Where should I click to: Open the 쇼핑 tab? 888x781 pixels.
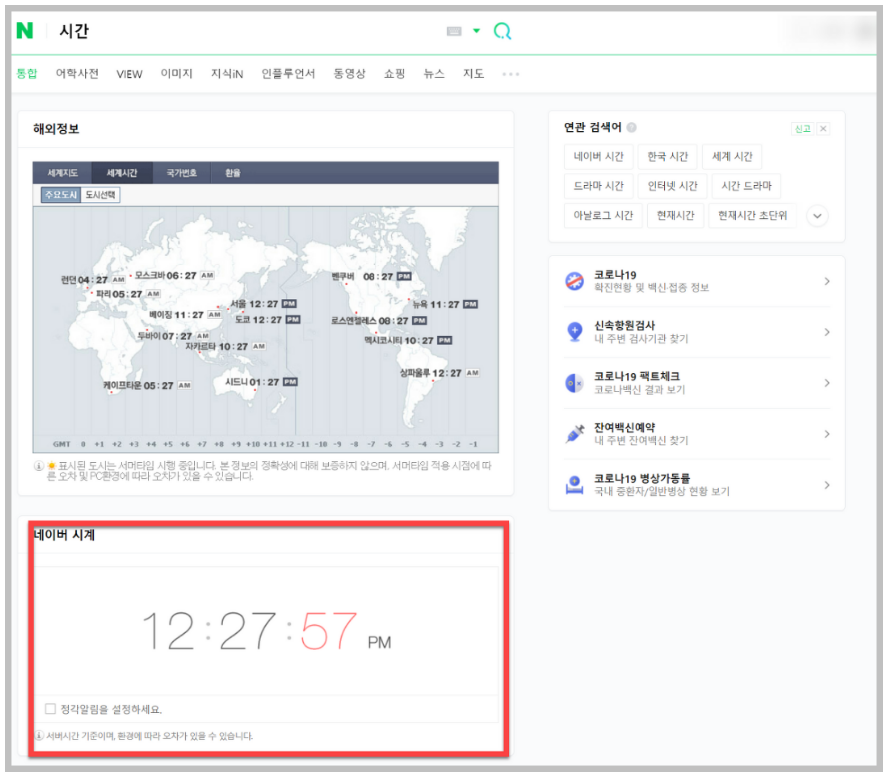(394, 74)
